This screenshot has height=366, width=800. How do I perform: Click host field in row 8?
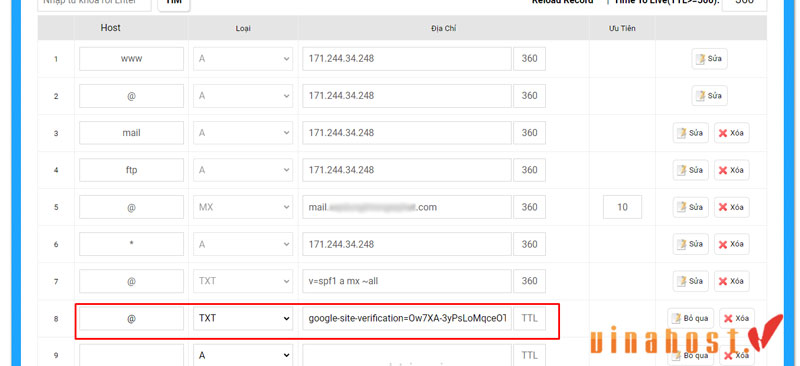[x=131, y=318]
